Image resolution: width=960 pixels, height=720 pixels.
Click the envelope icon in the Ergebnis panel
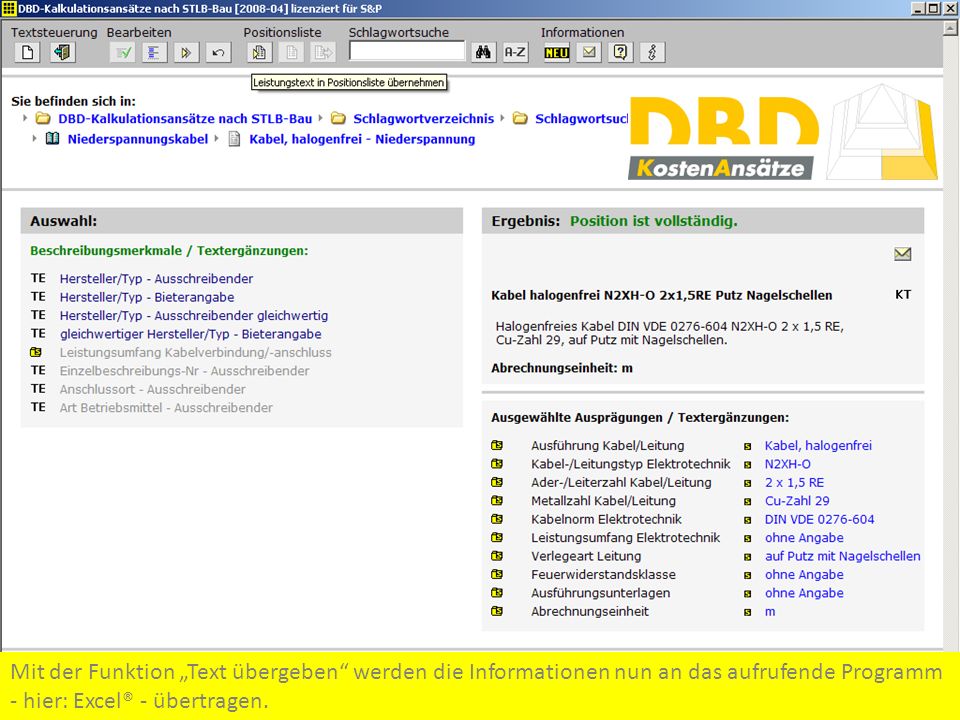pyautogui.click(x=902, y=253)
